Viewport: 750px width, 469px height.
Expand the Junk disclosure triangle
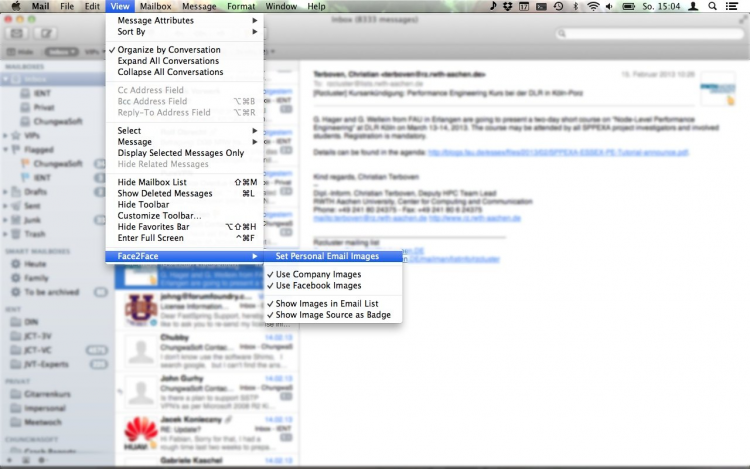pyautogui.click(x=6, y=220)
